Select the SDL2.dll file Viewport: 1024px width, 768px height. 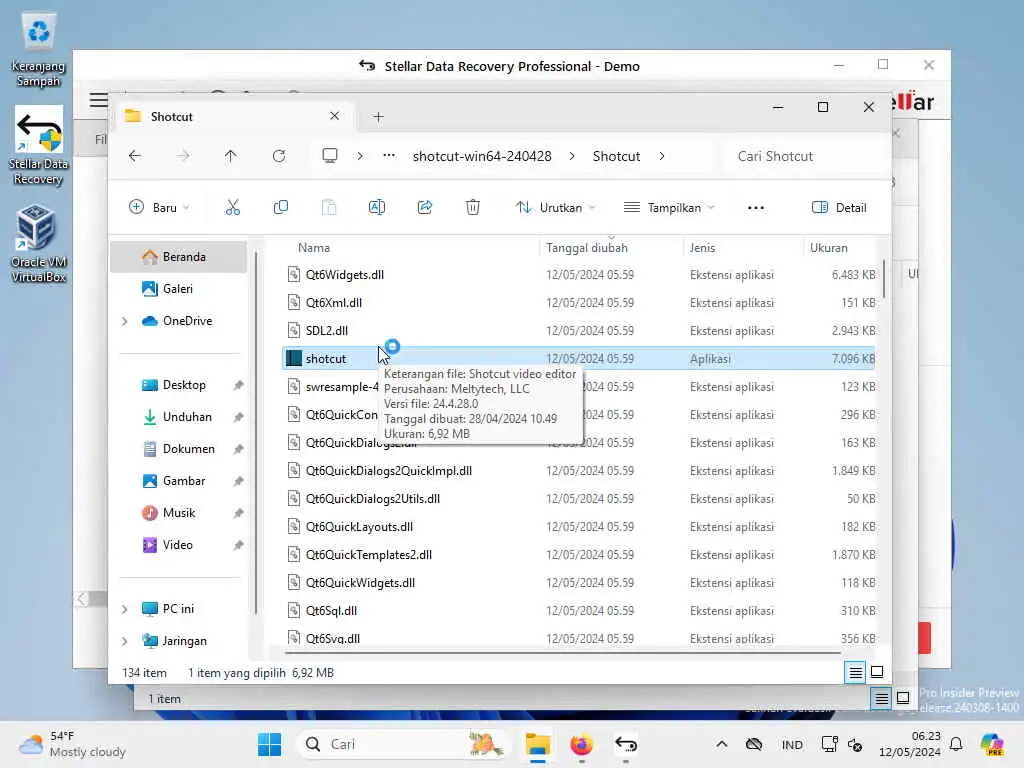[579, 331]
